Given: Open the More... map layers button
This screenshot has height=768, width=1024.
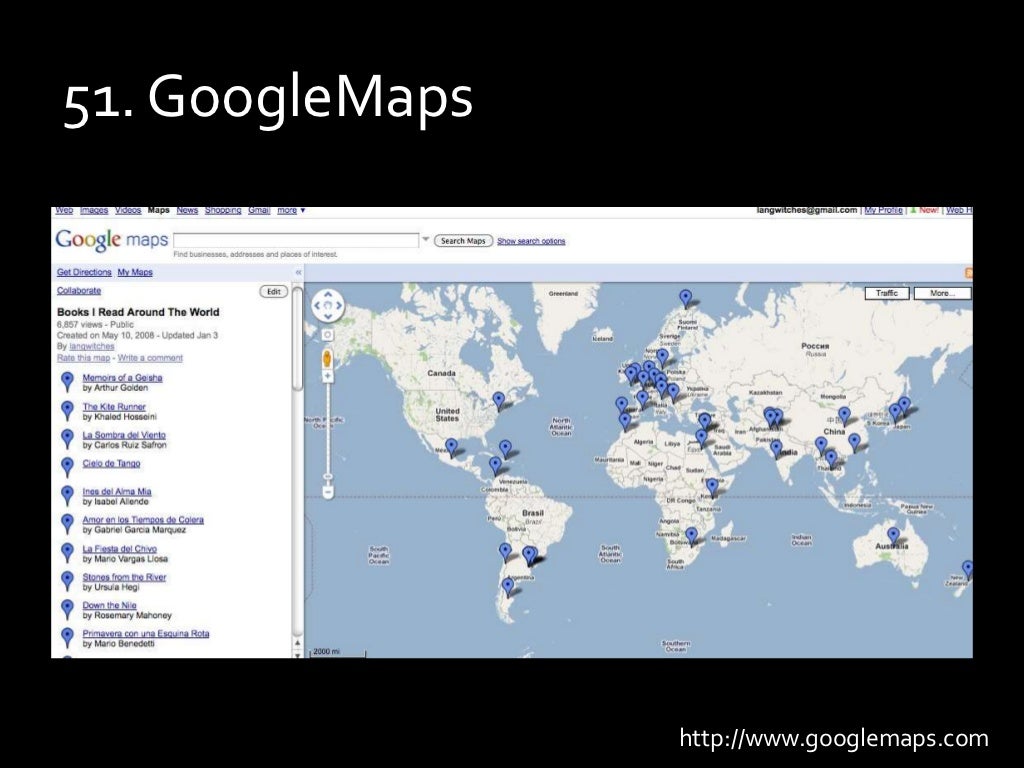Looking at the screenshot, I should click(x=942, y=293).
